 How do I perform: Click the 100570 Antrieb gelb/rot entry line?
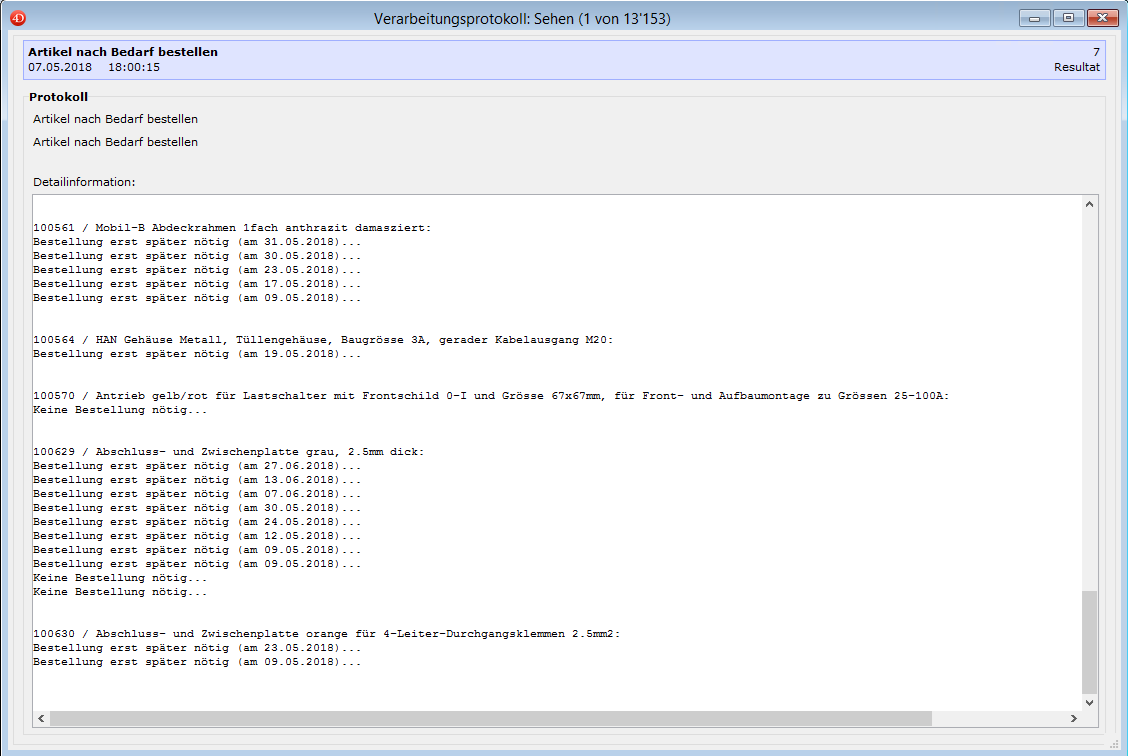point(490,396)
